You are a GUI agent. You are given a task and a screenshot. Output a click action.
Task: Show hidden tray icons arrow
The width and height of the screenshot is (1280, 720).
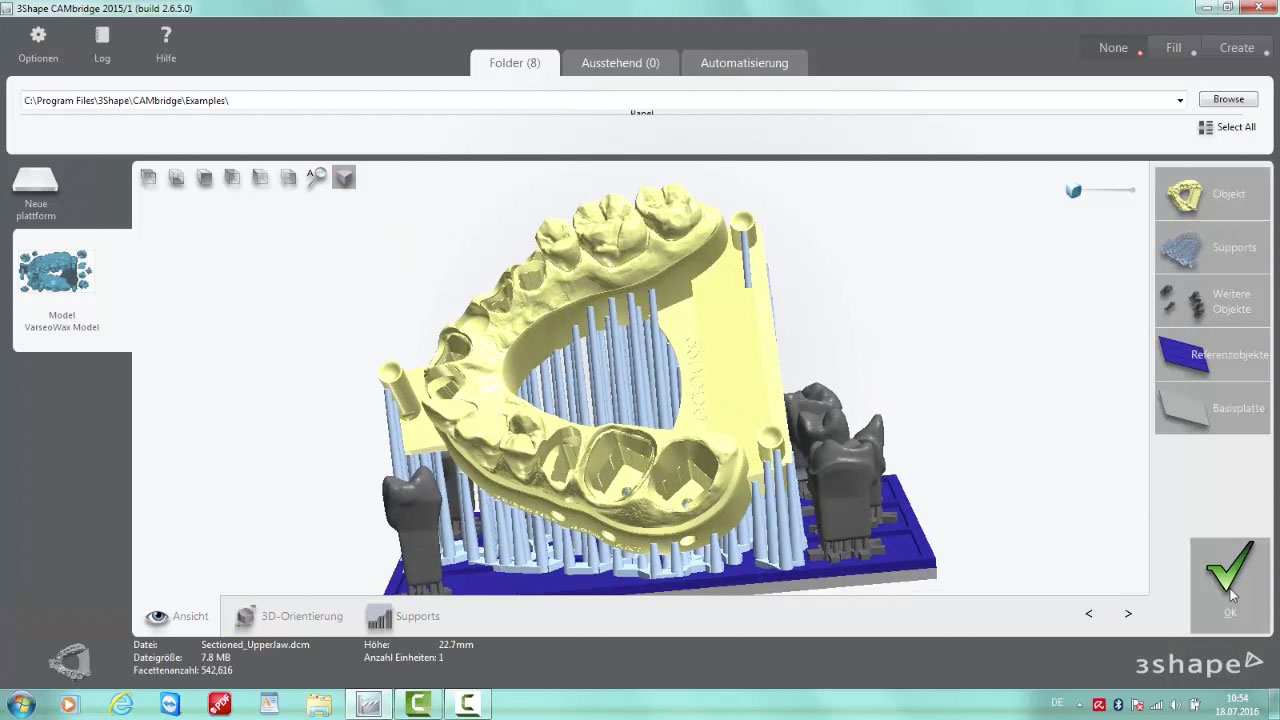point(1080,705)
